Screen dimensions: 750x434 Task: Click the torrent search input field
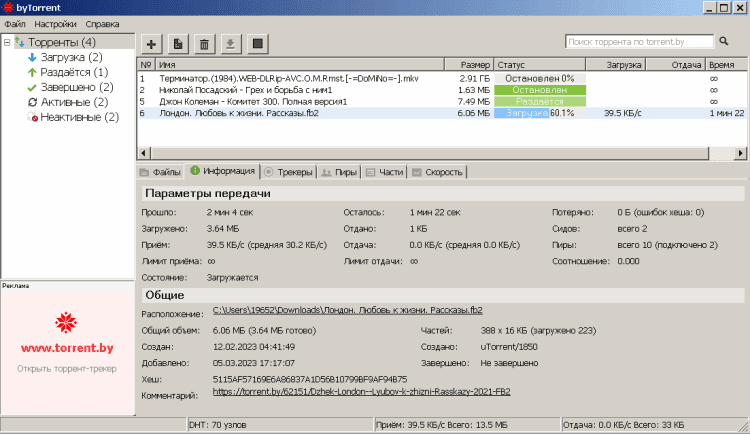click(638, 41)
